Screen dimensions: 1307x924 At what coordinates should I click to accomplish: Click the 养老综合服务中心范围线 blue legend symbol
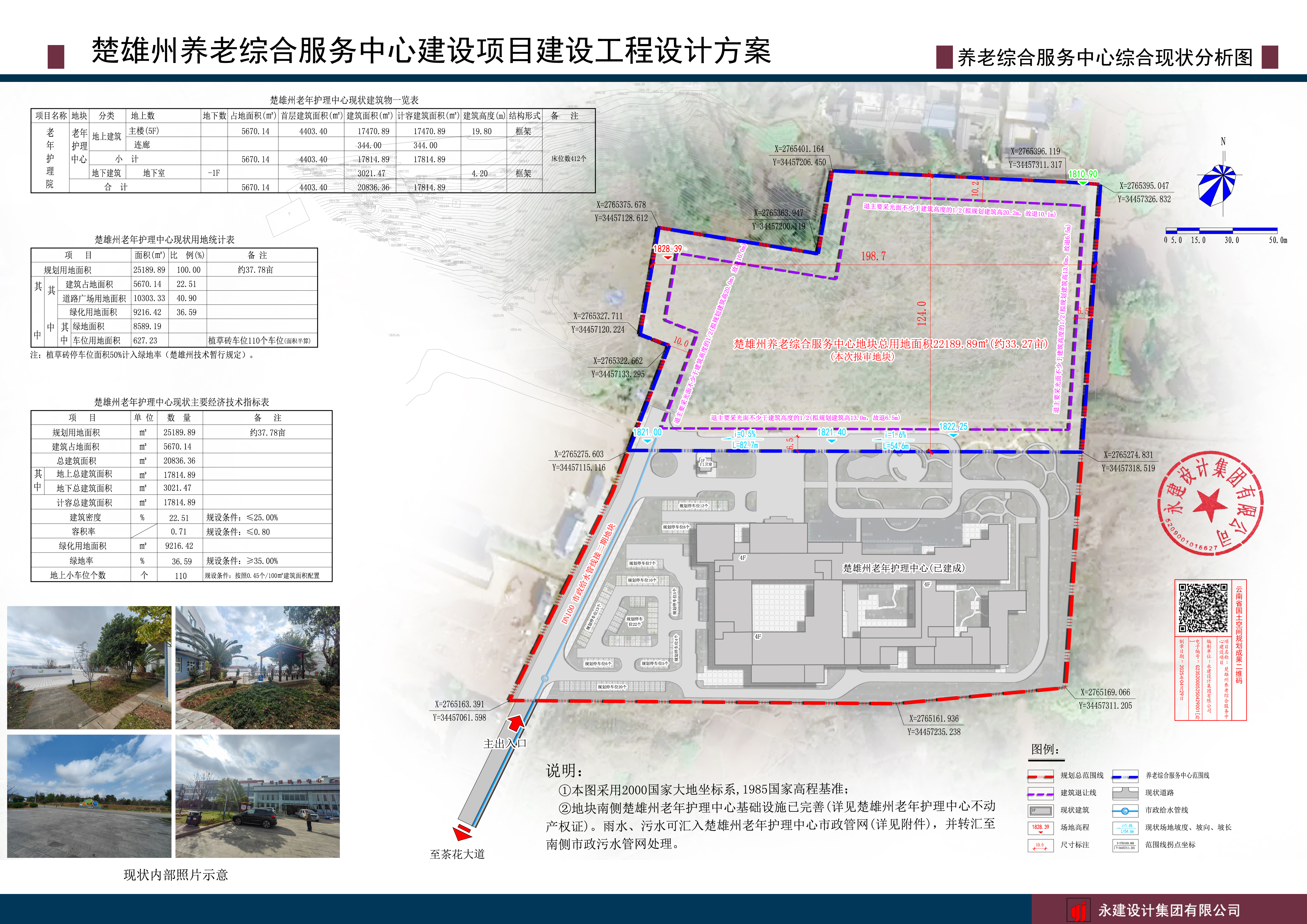(x=1125, y=776)
